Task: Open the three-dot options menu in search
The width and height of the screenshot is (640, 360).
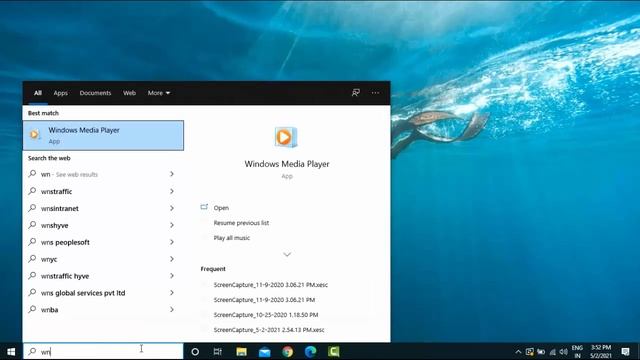Action: pos(375,93)
